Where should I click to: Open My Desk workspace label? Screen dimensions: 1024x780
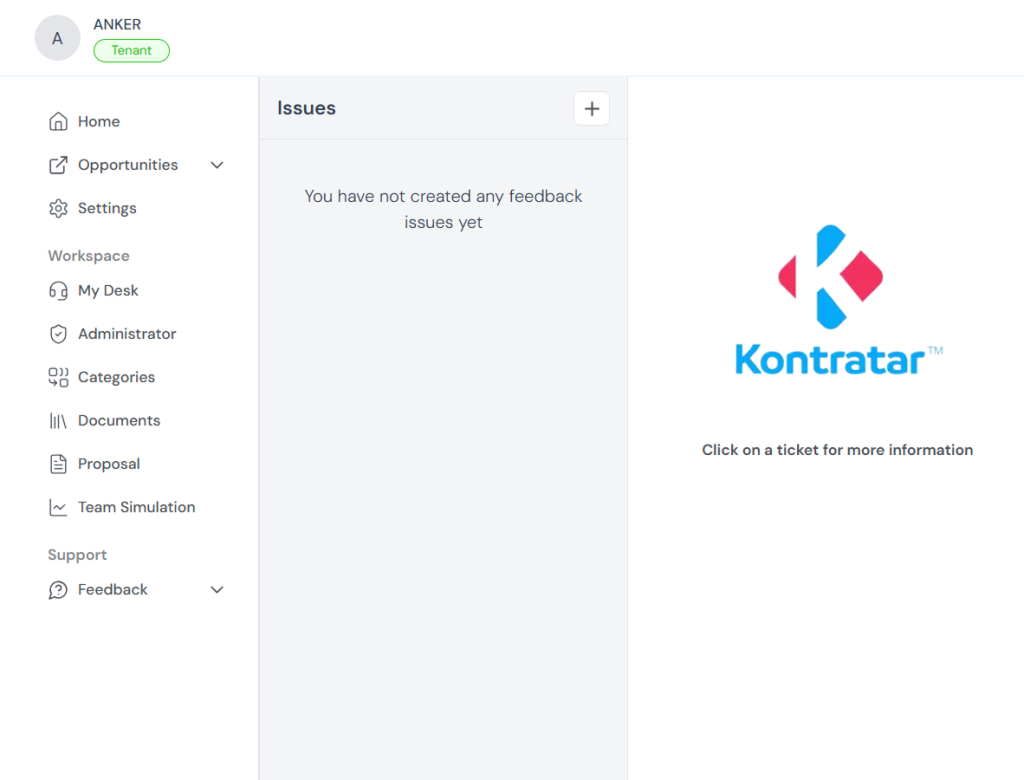[x=108, y=291]
